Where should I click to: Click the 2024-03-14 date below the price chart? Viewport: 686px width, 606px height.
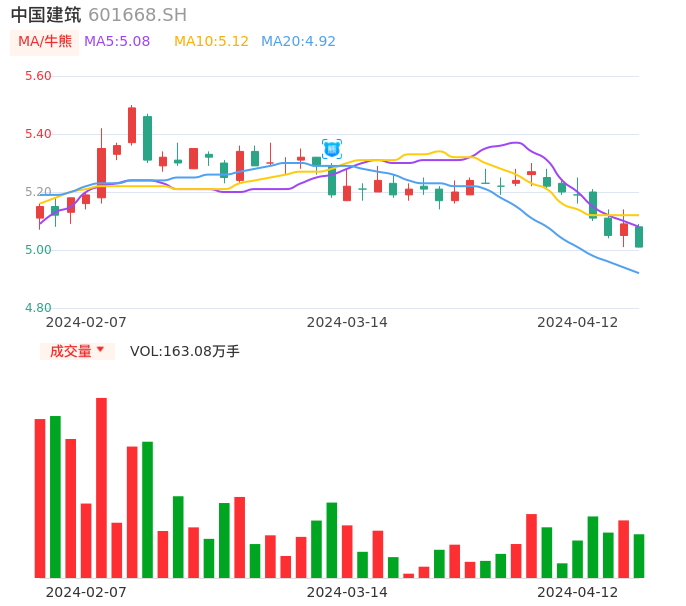tap(347, 322)
